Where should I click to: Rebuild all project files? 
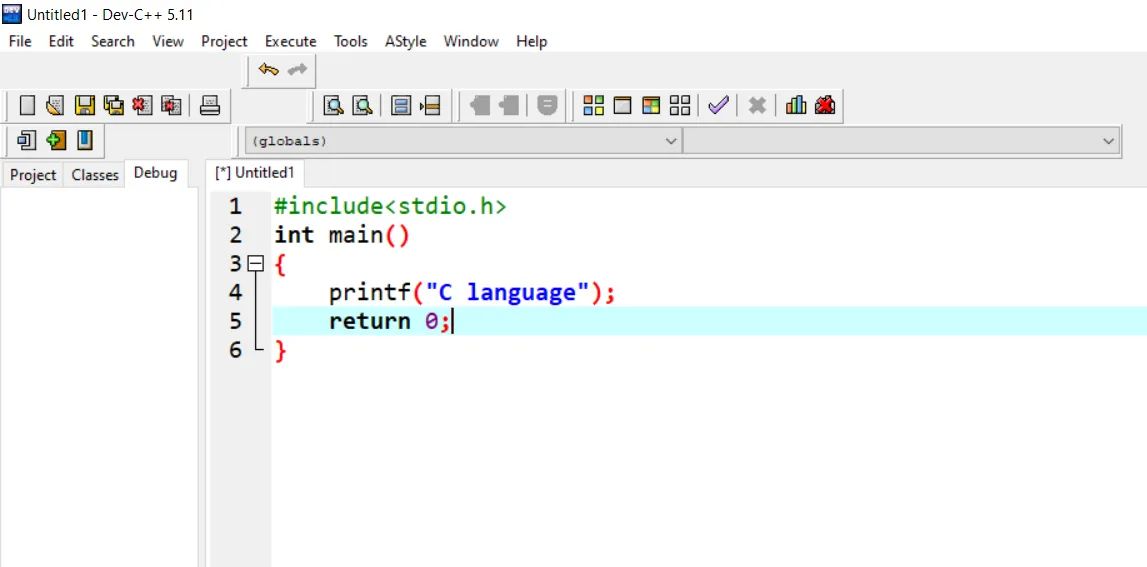[680, 106]
